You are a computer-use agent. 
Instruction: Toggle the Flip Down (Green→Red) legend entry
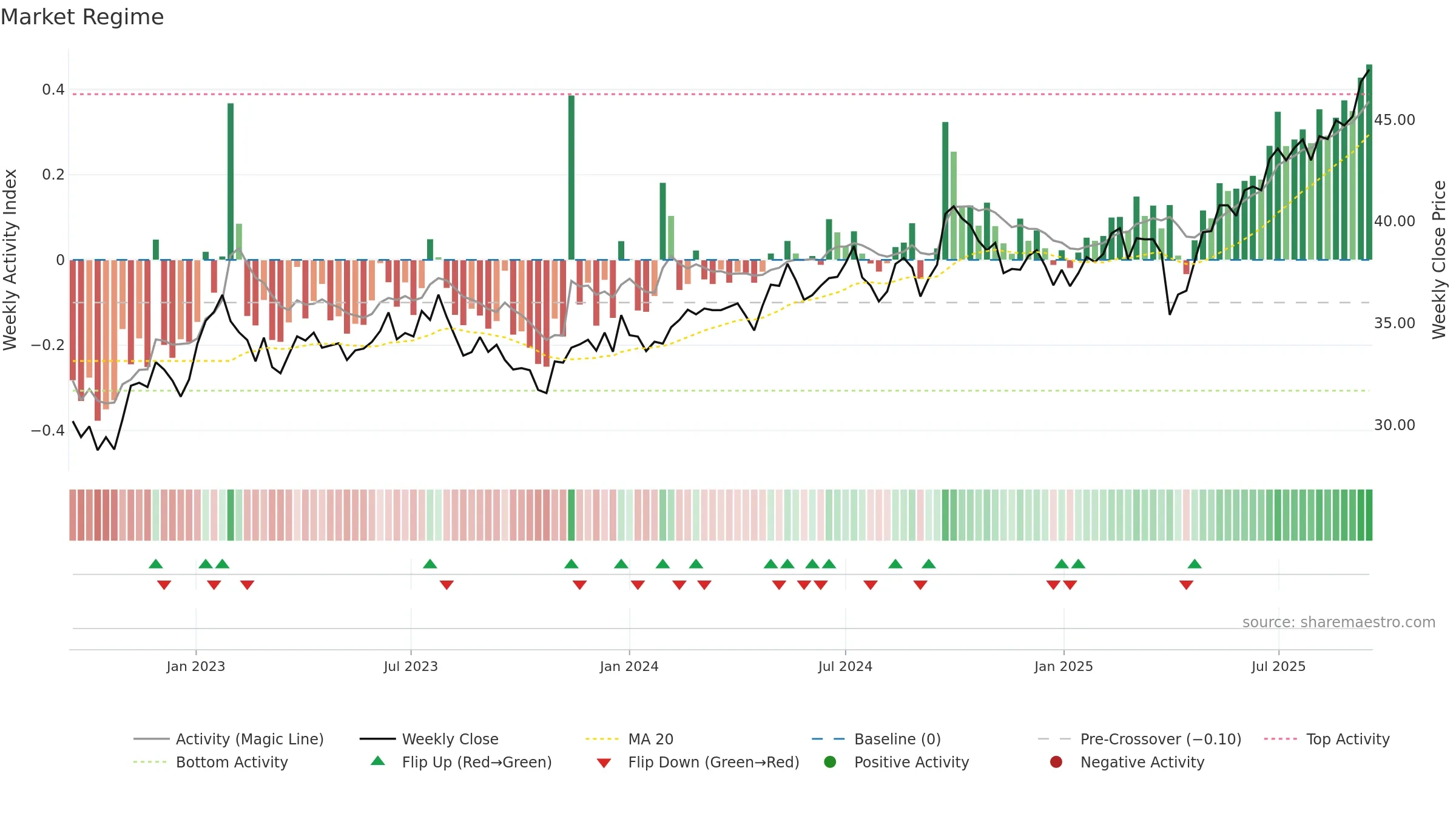tap(698, 762)
